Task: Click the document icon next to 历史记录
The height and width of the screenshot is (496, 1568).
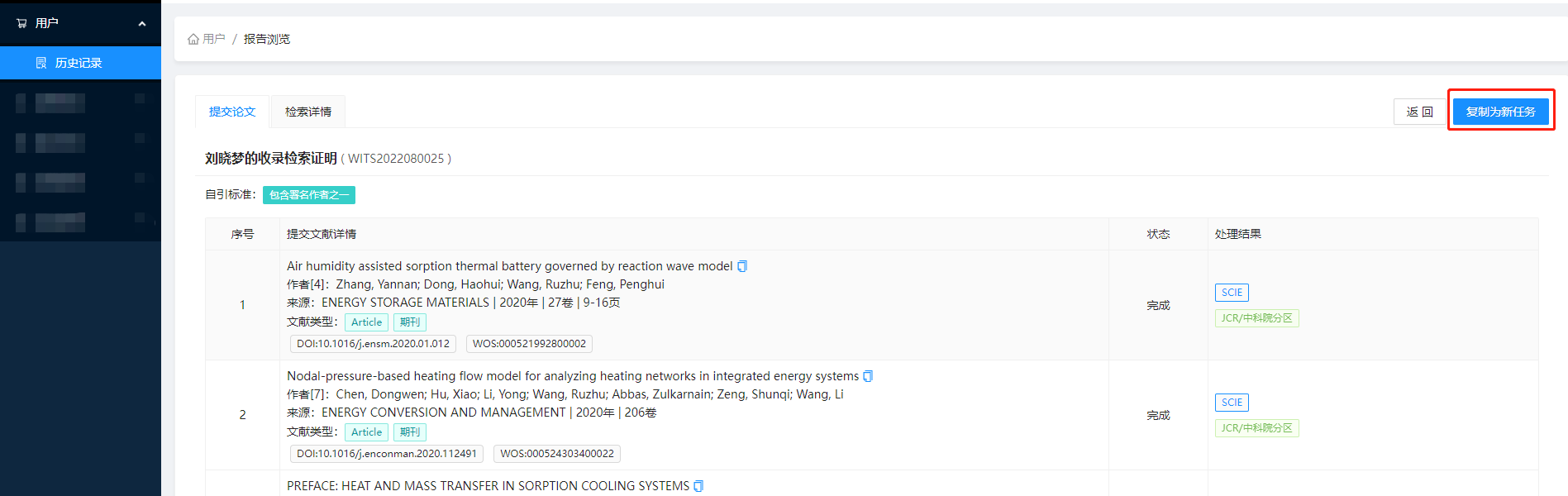Action: [x=41, y=63]
